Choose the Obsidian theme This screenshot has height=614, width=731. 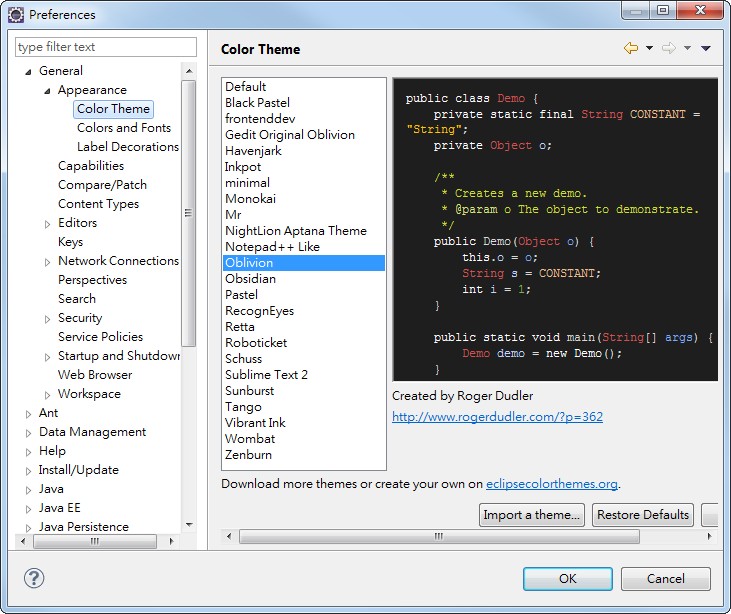coord(304,279)
